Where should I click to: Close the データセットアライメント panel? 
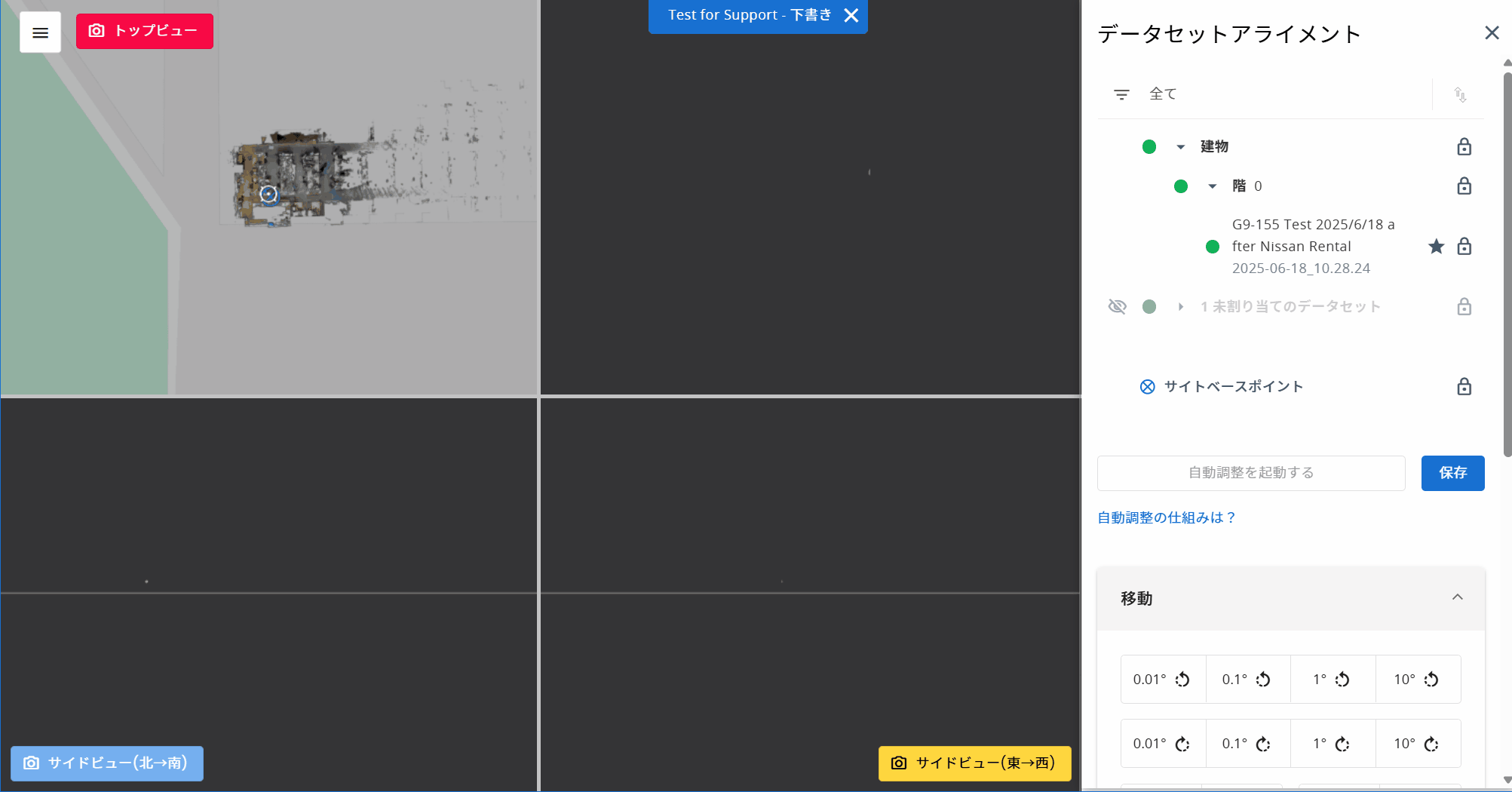[1491, 33]
